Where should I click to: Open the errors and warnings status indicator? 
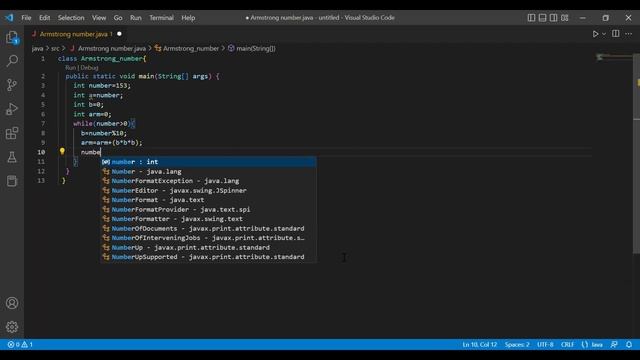(x=20, y=344)
